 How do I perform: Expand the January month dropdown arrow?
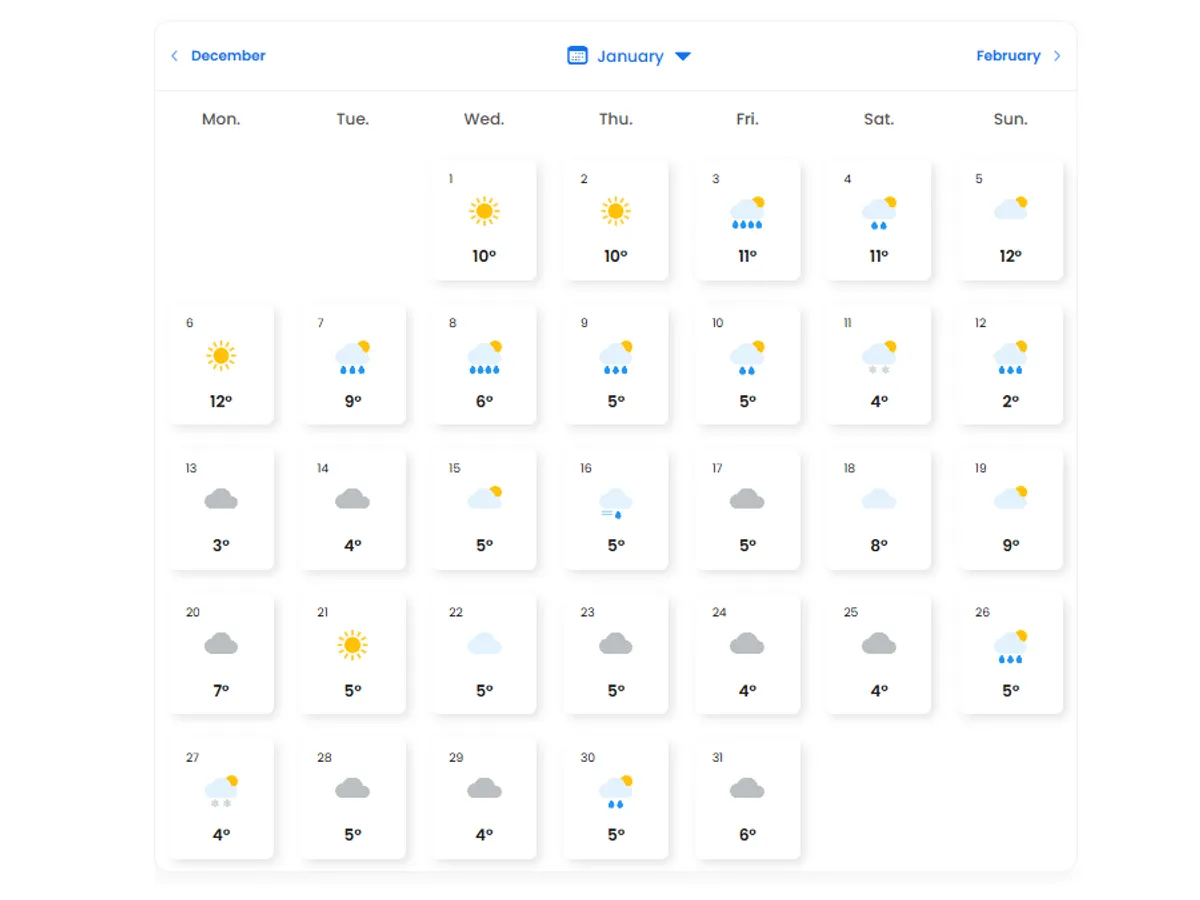click(x=683, y=56)
